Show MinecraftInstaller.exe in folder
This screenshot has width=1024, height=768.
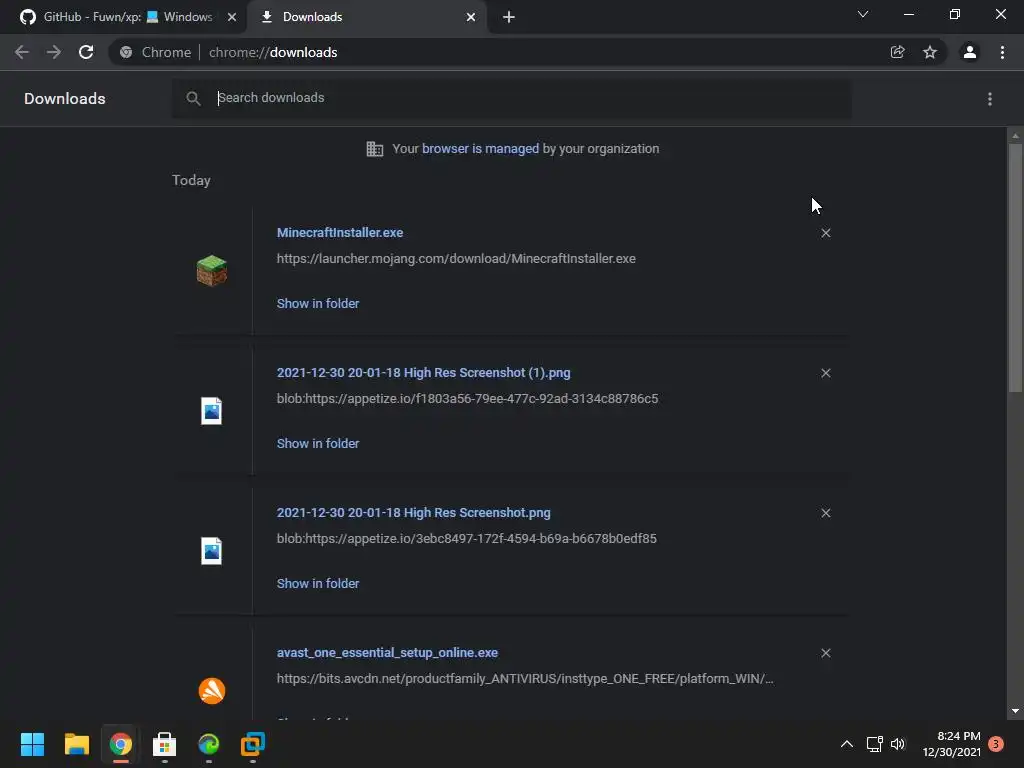[318, 304]
